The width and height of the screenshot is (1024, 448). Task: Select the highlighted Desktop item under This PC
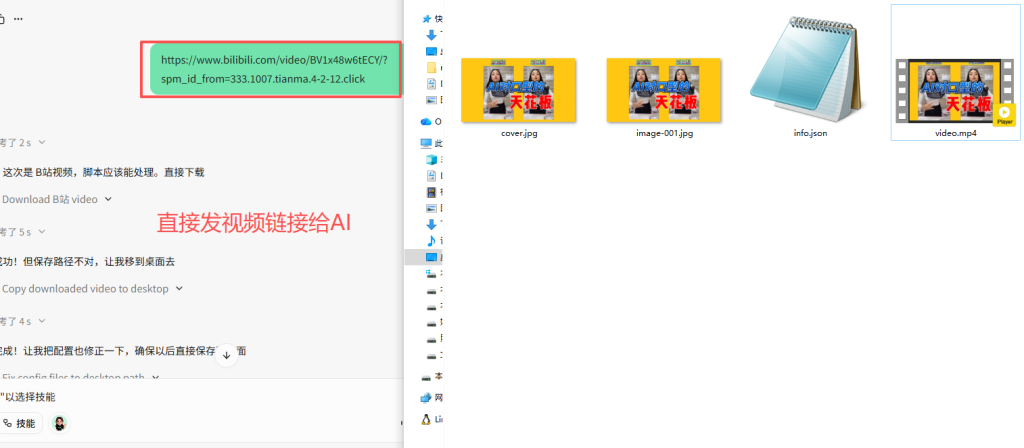424,257
